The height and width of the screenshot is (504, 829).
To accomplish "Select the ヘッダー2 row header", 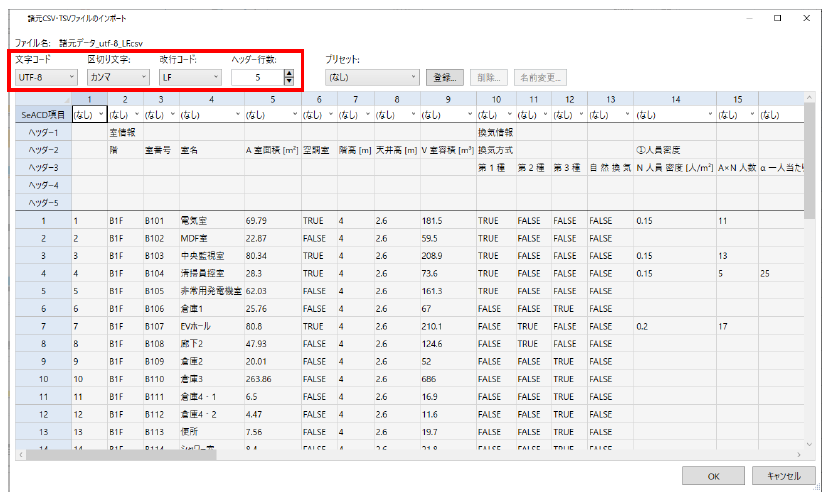I will (x=41, y=149).
